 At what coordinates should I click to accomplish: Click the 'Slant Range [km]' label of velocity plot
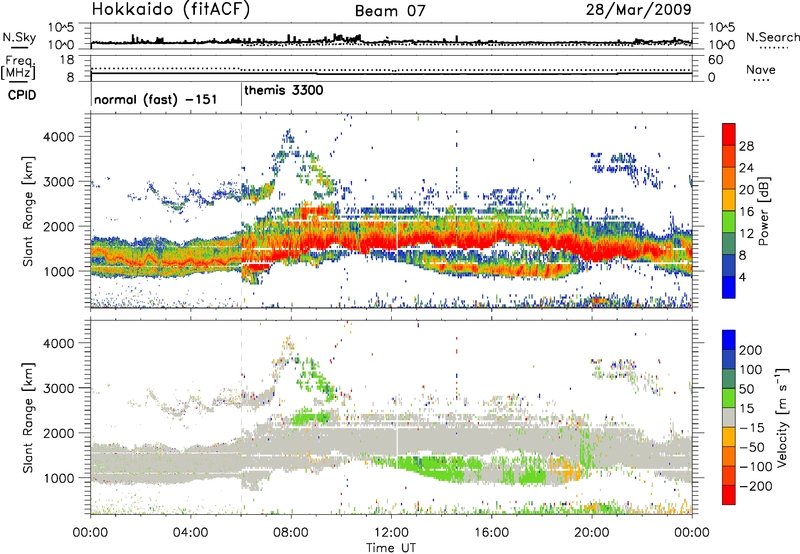[x=28, y=417]
